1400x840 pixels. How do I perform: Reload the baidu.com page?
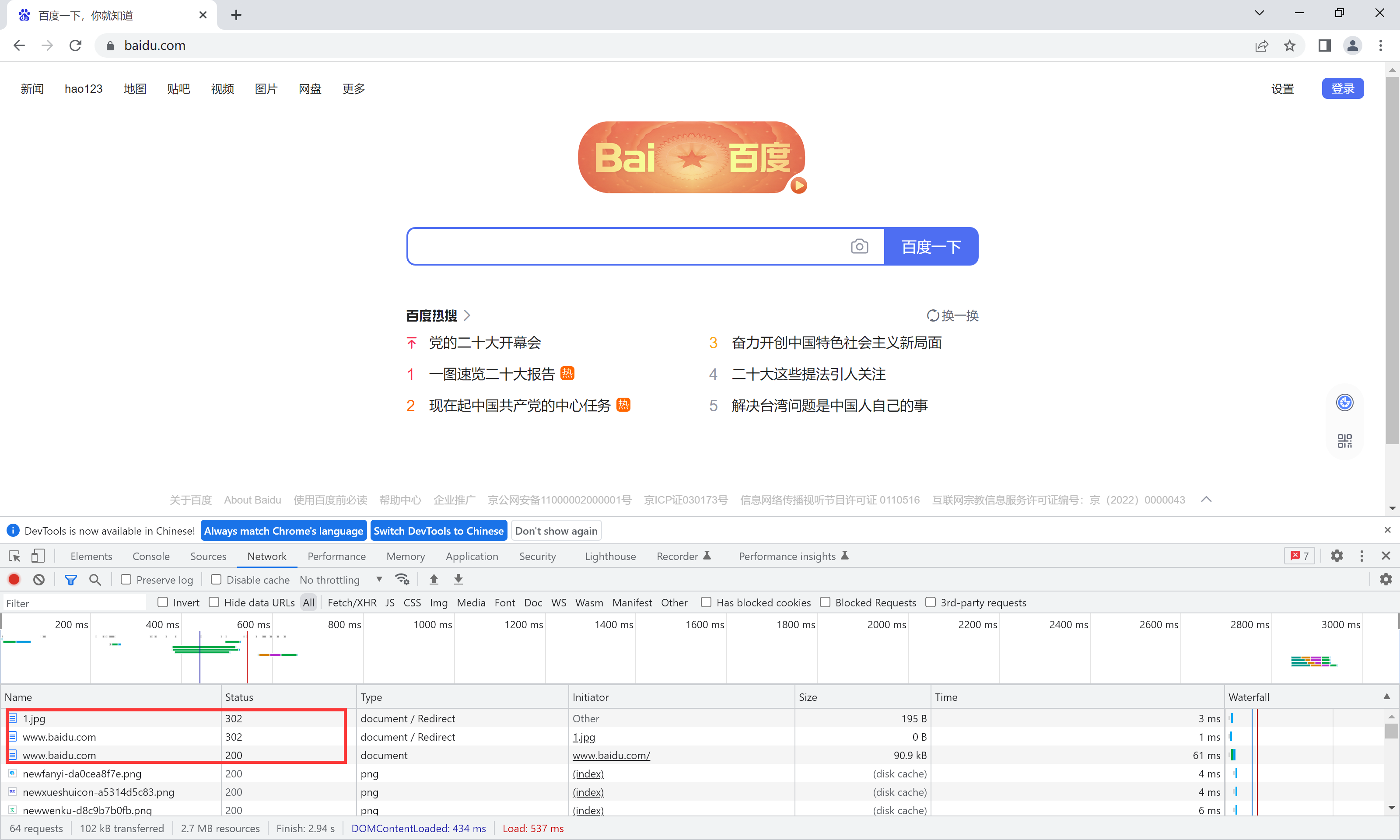(75, 45)
